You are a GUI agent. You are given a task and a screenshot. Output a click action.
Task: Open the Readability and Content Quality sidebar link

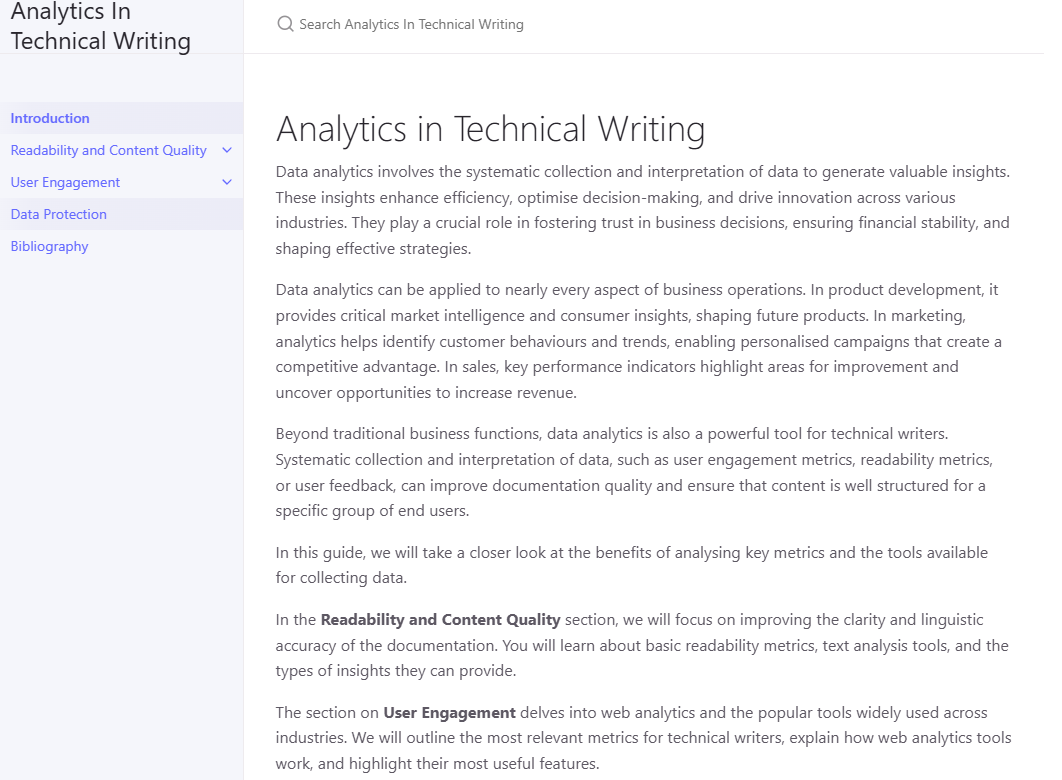(108, 150)
